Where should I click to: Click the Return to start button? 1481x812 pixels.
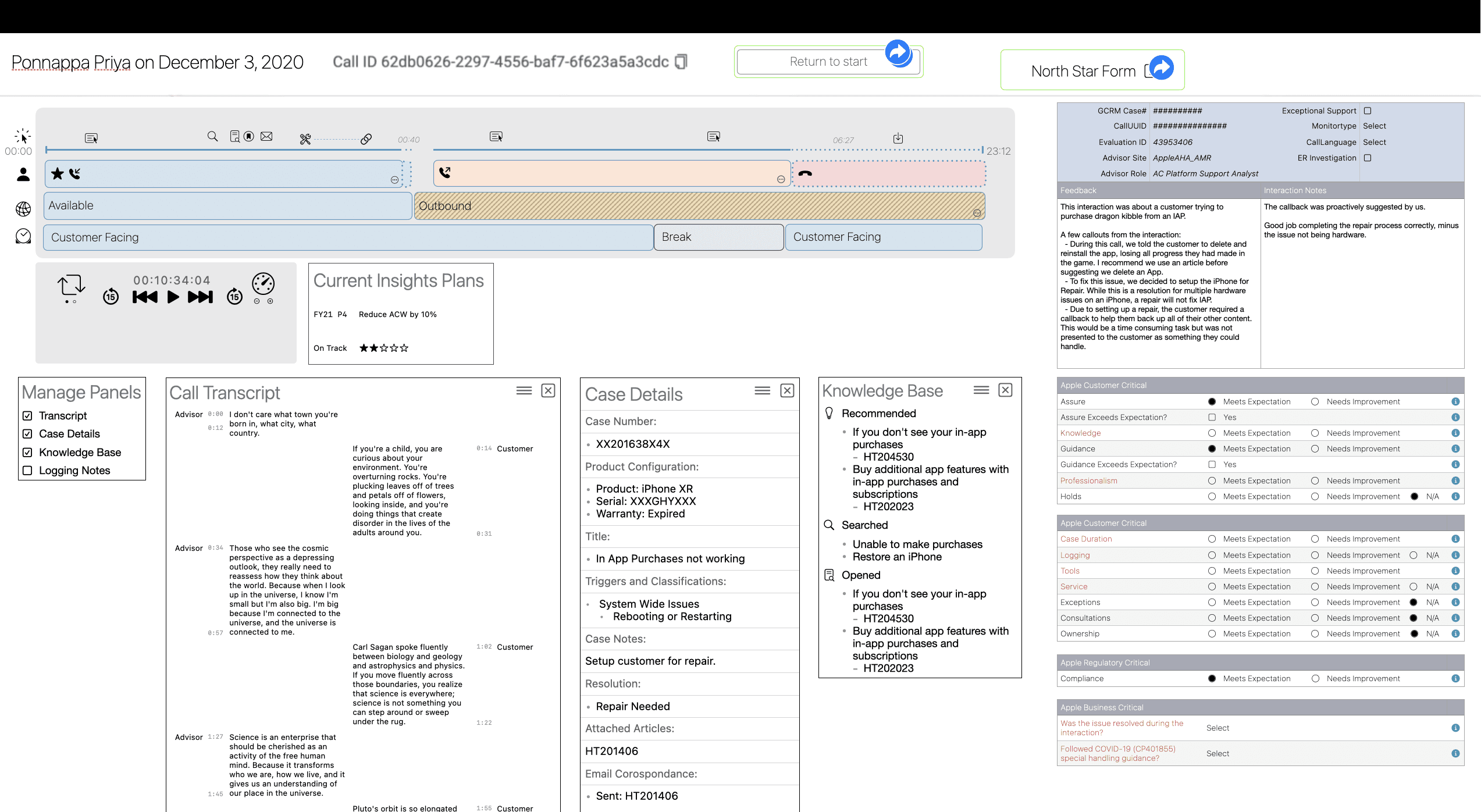click(828, 62)
